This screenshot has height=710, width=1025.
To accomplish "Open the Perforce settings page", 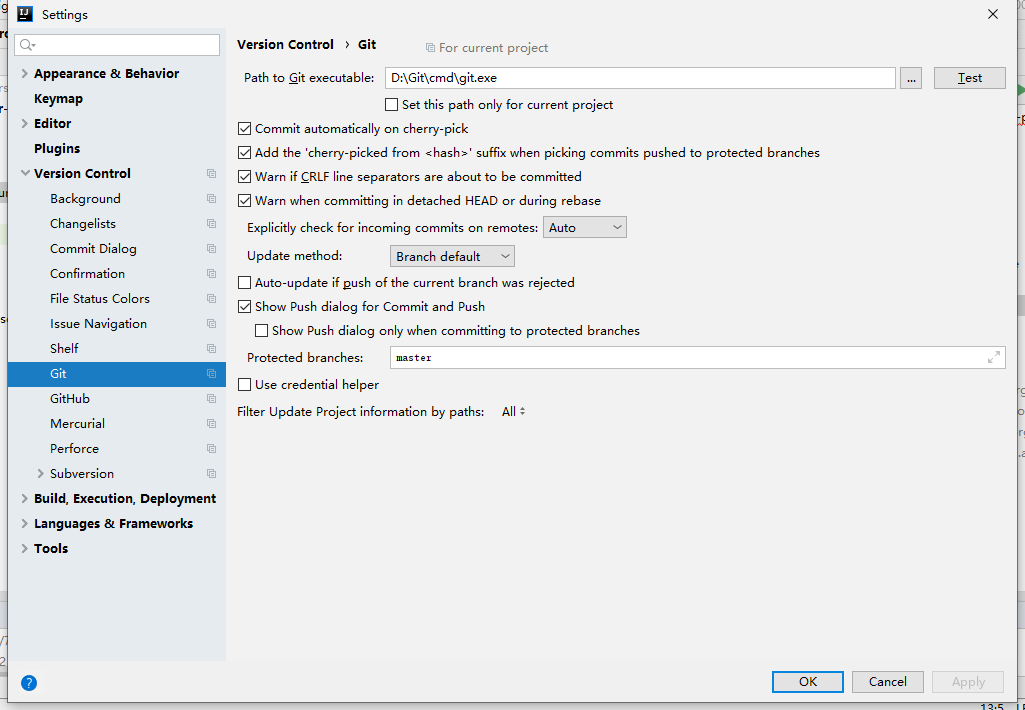I will [75, 448].
